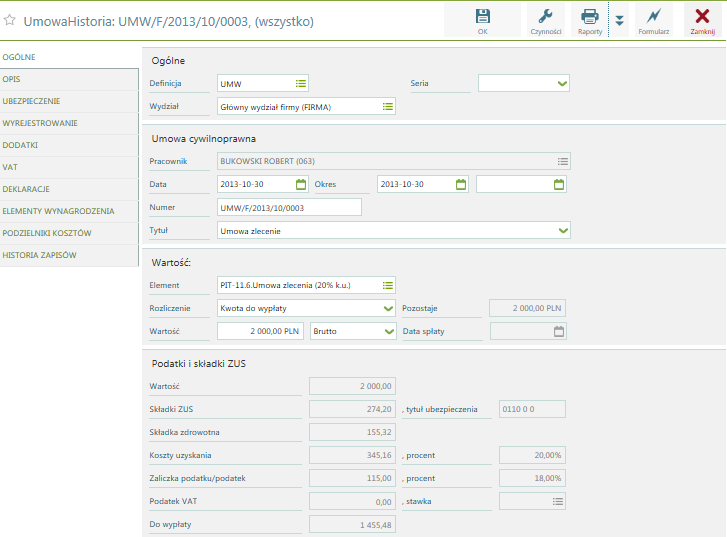
Task: Click the Pozostaje 2 000,00 PLN field
Action: click(x=528, y=308)
